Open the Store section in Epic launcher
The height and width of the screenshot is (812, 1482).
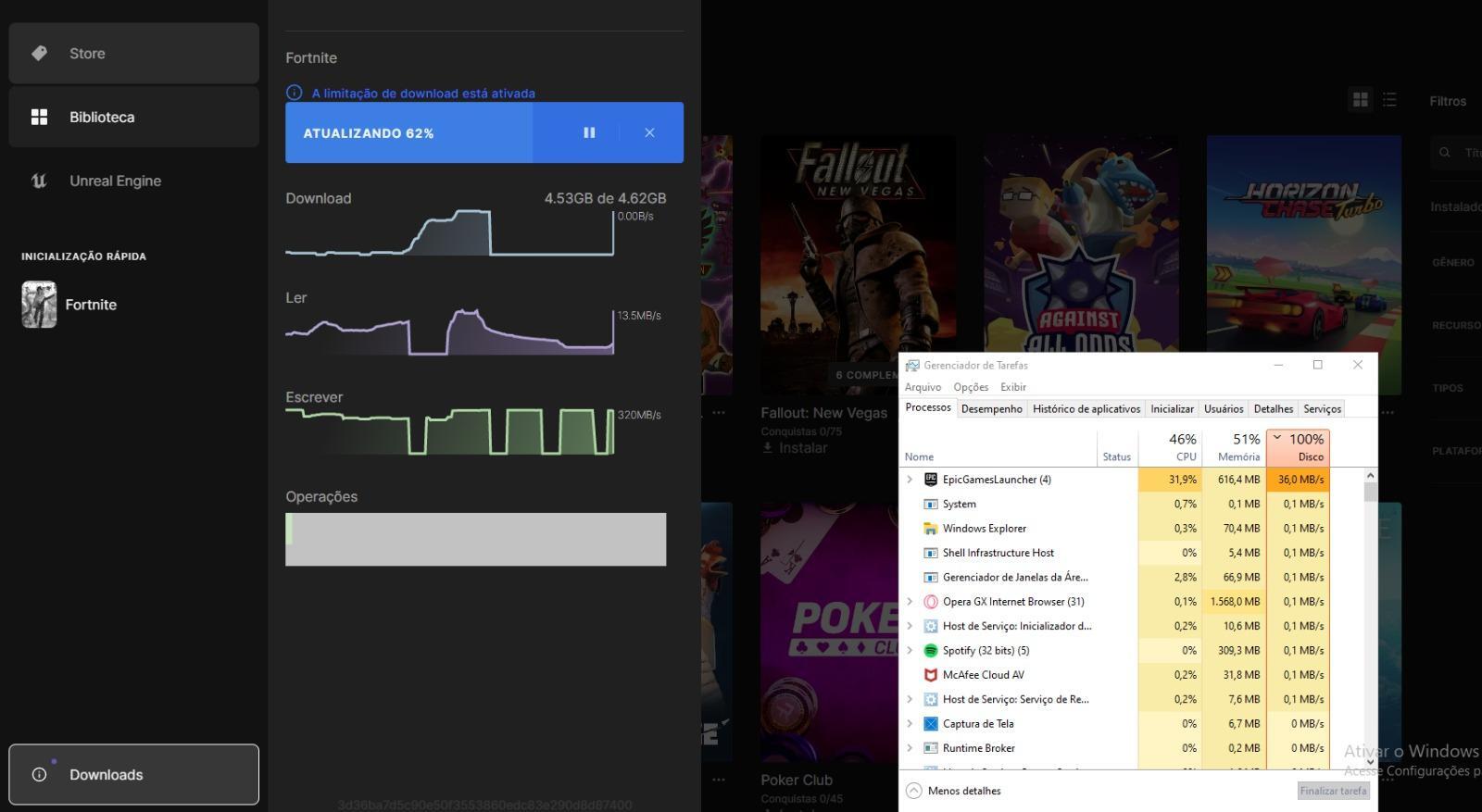pos(133,54)
